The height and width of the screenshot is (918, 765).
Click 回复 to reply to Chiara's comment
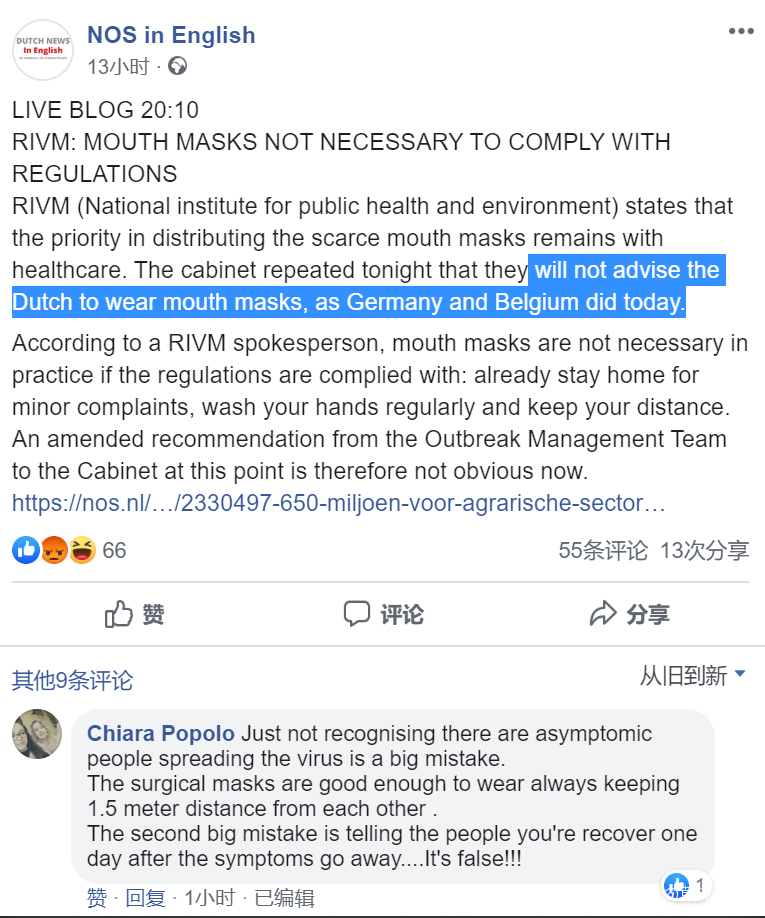[x=146, y=898]
